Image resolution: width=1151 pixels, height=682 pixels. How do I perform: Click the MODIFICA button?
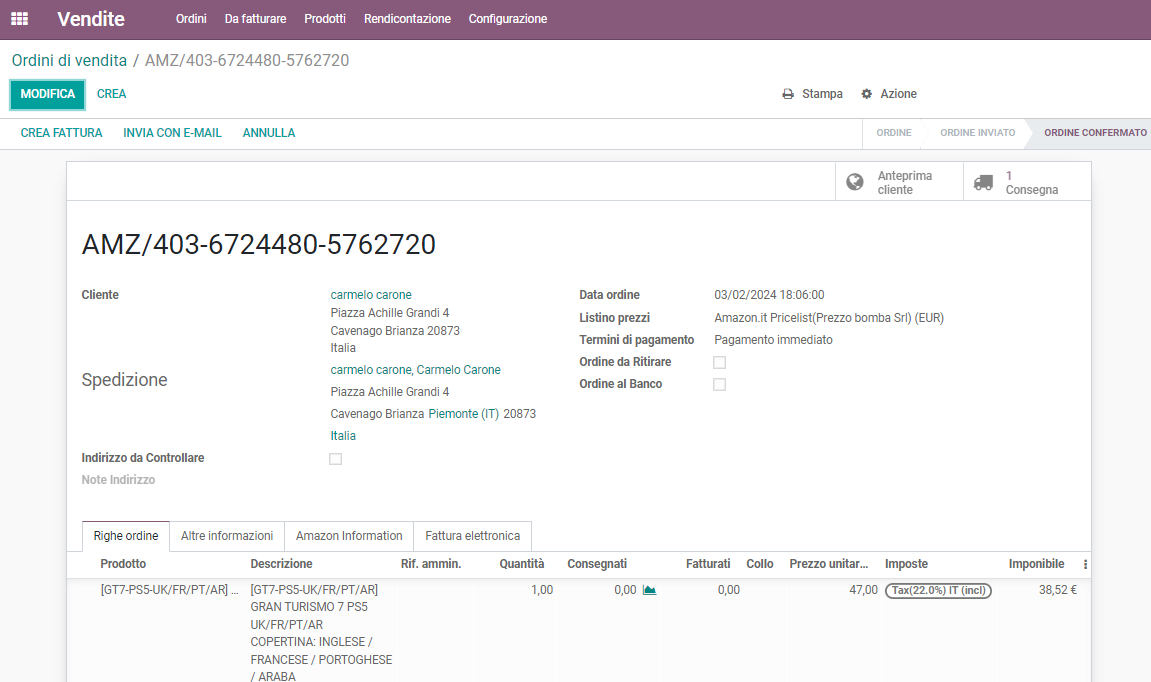point(48,95)
